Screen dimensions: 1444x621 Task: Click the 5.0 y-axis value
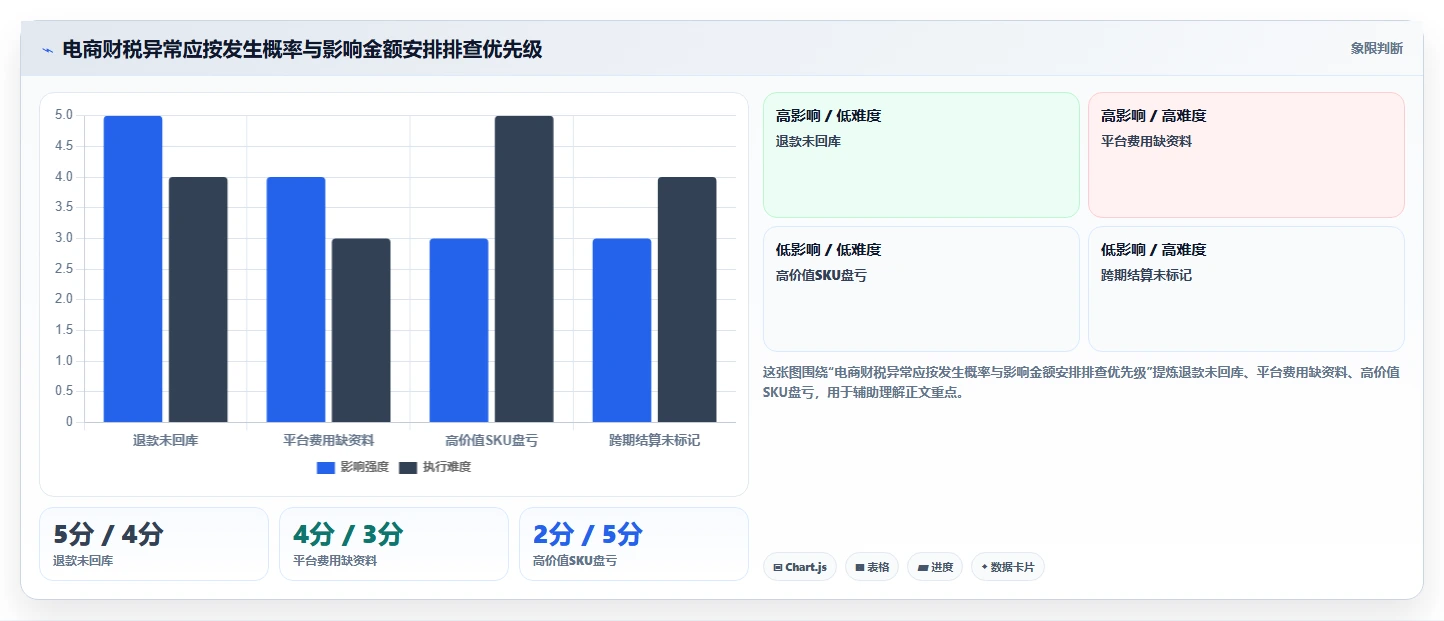point(64,115)
